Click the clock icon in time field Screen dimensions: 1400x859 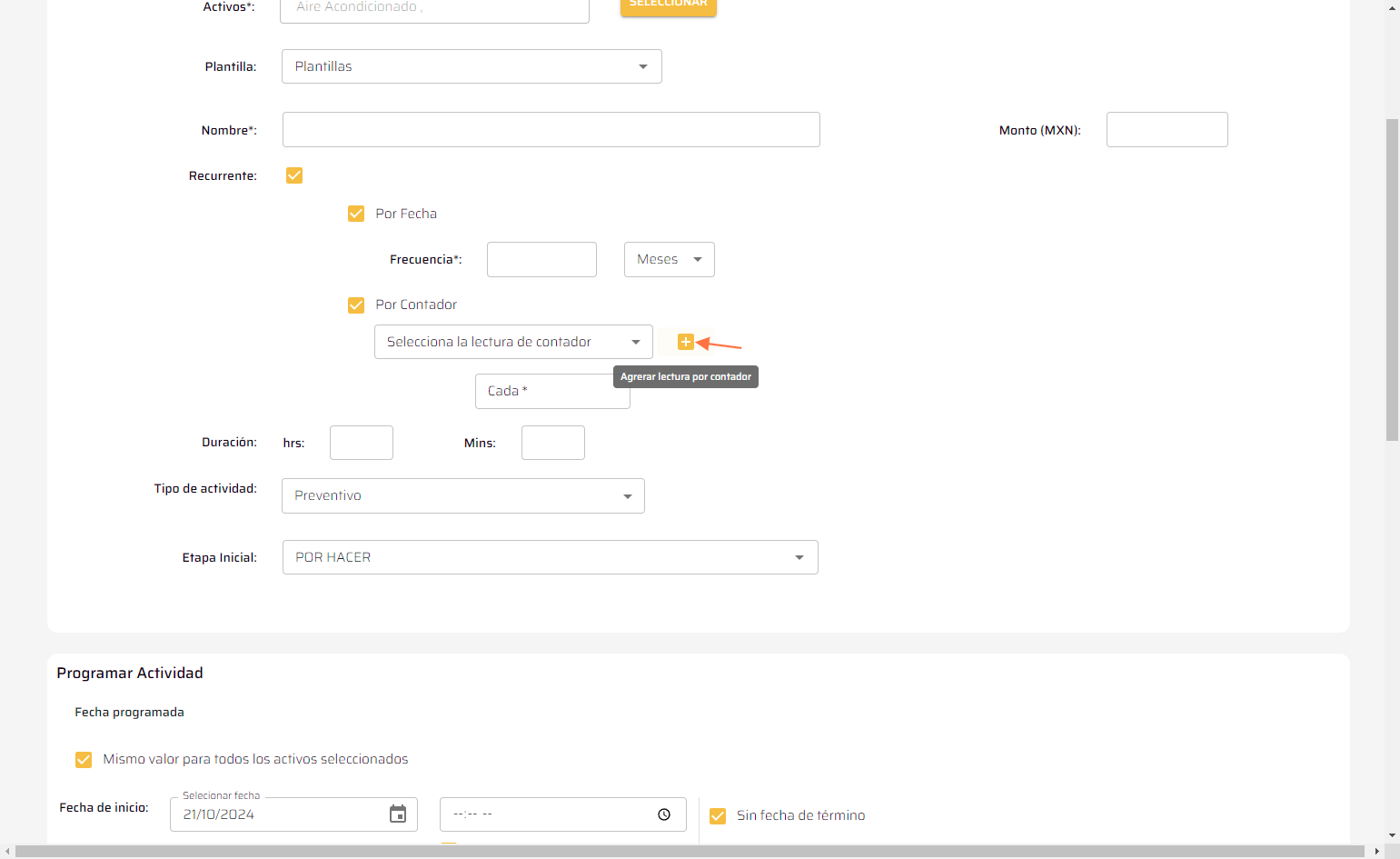[664, 814]
